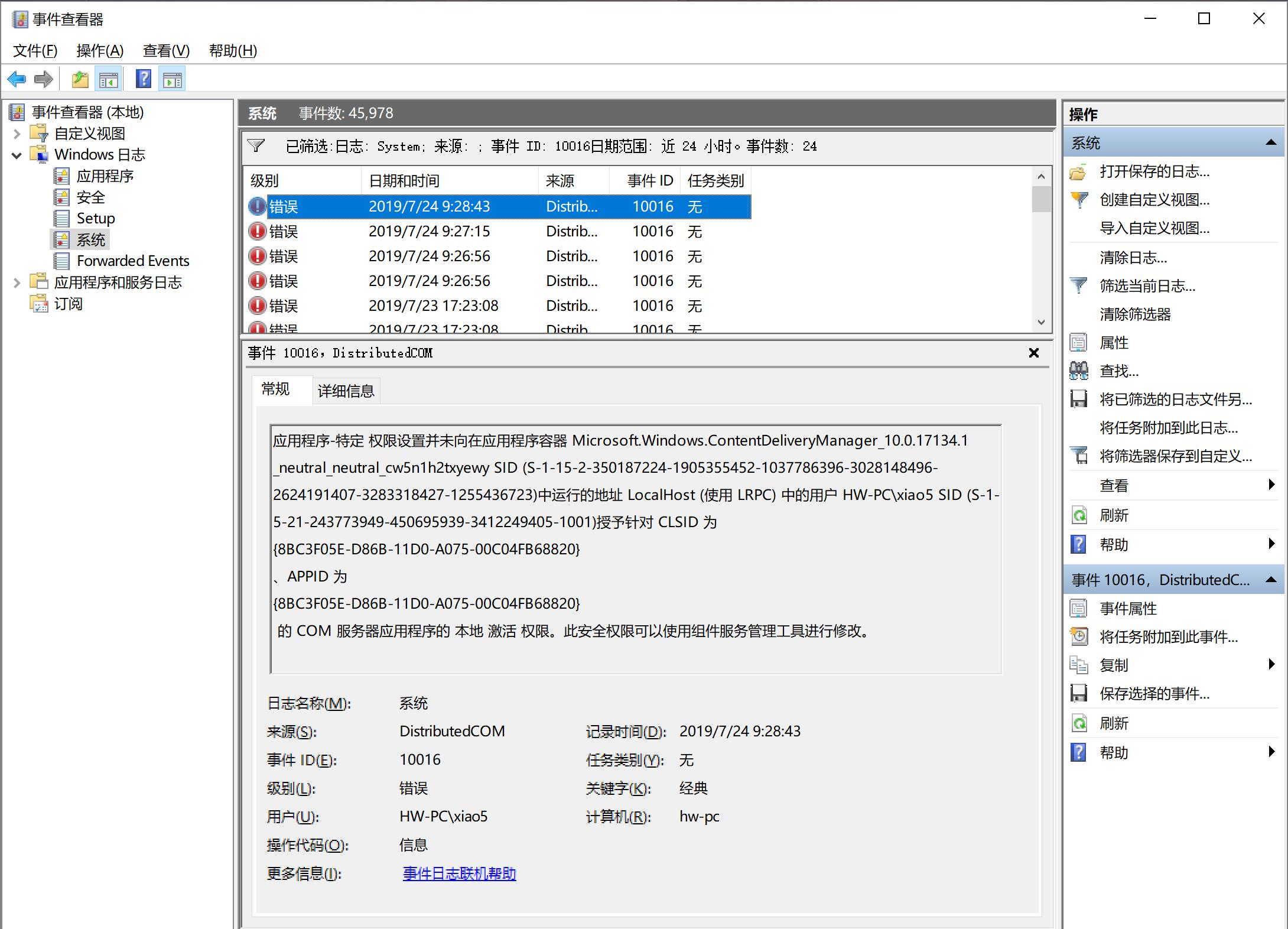Click the 详细信息 tab in event detail
1288x929 pixels.
347,390
